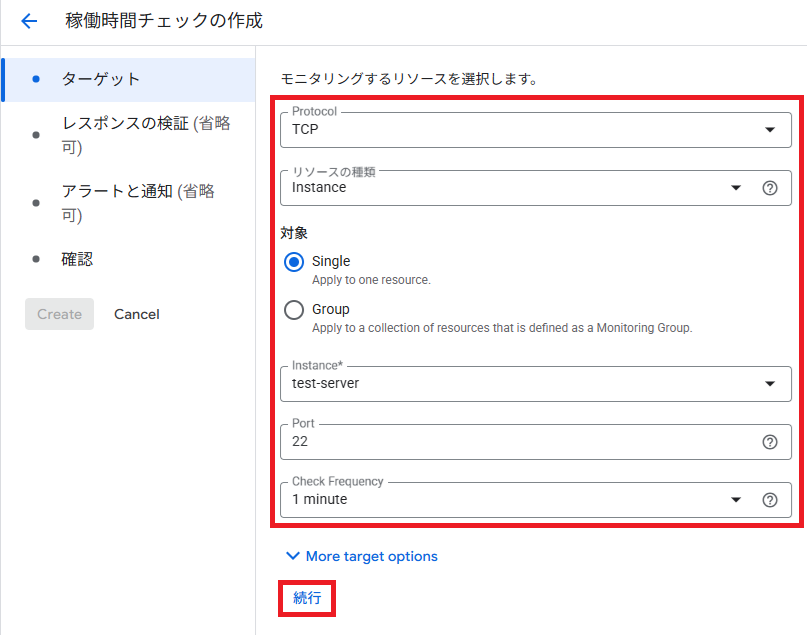Click help icon beside リソースの種類 field
This screenshot has width=807, height=635.
click(x=769, y=188)
